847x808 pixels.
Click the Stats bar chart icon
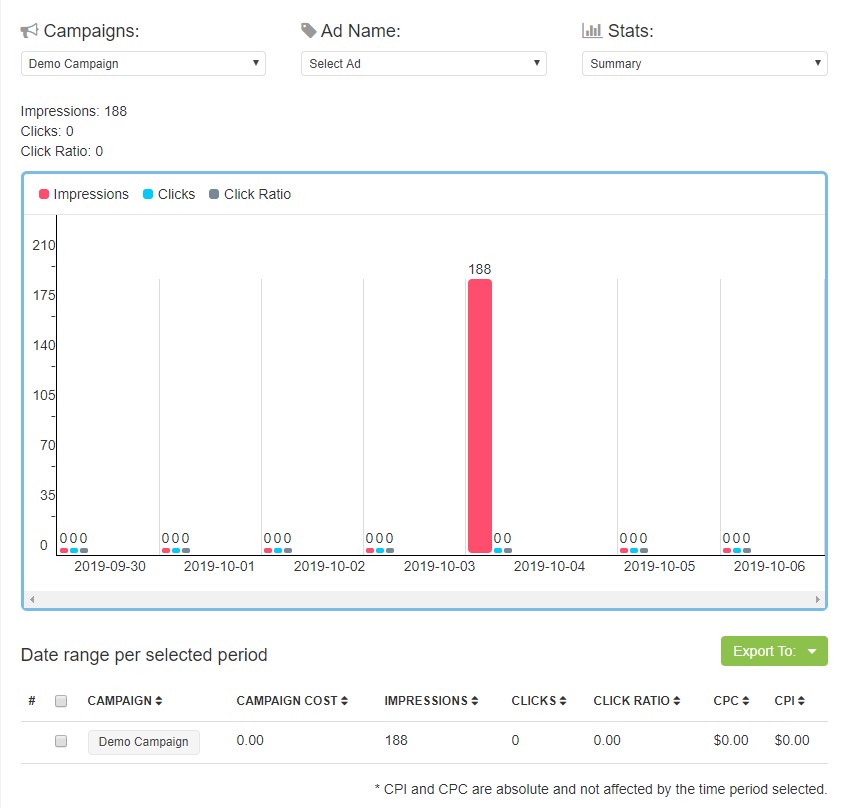pyautogui.click(x=591, y=31)
